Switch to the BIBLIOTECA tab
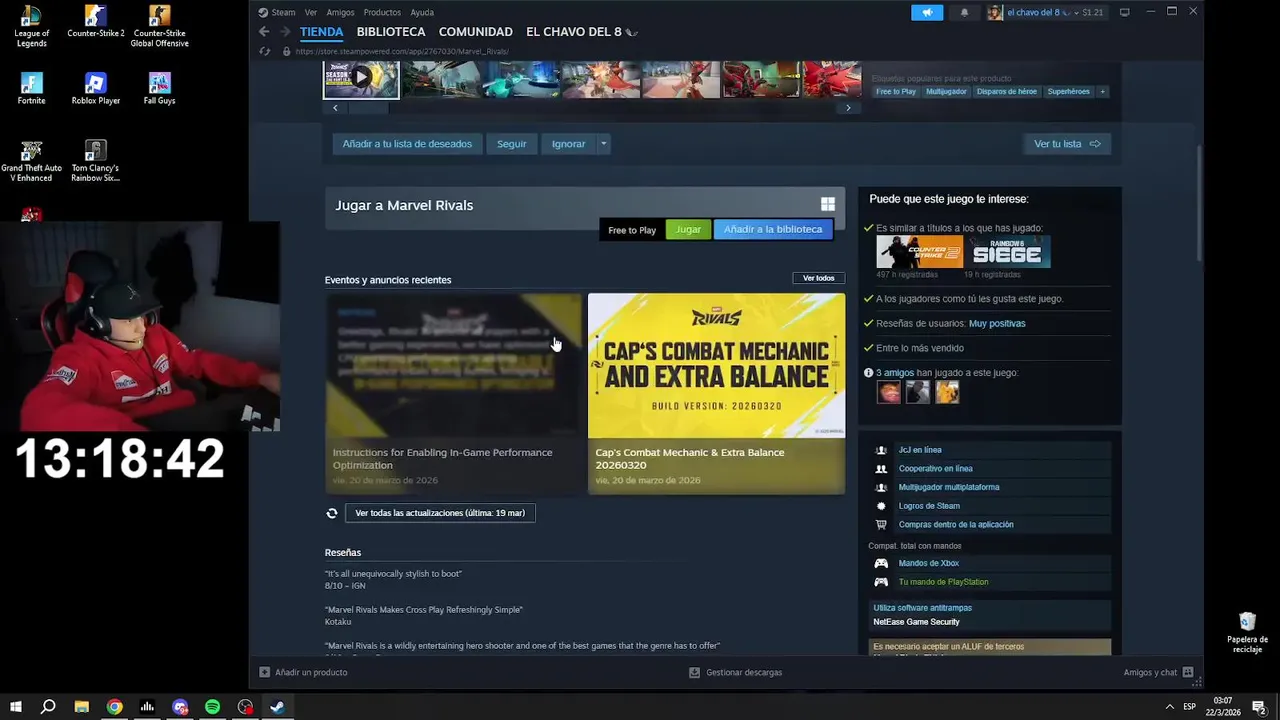Screen dimensions: 1280x720 [391, 32]
